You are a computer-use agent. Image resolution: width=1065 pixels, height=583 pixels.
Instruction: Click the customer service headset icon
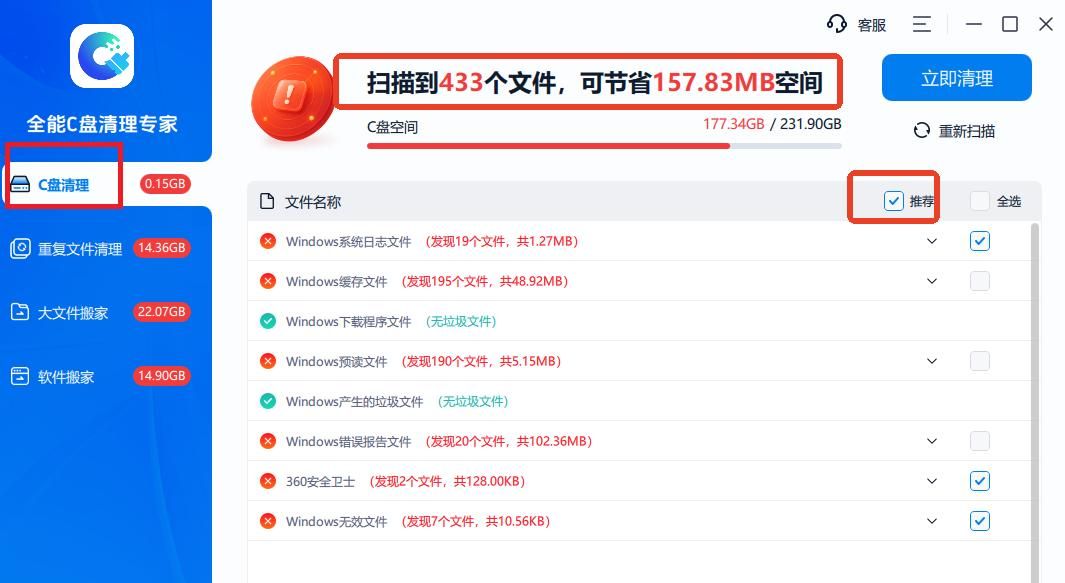tap(835, 23)
